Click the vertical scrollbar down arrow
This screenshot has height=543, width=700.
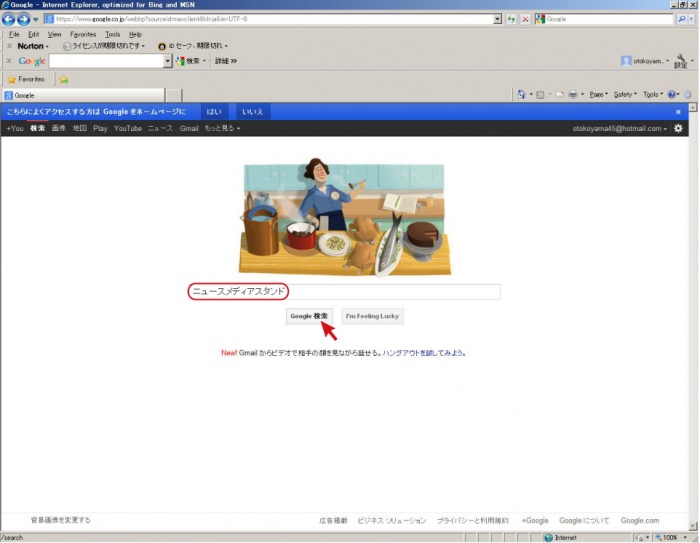693,526
